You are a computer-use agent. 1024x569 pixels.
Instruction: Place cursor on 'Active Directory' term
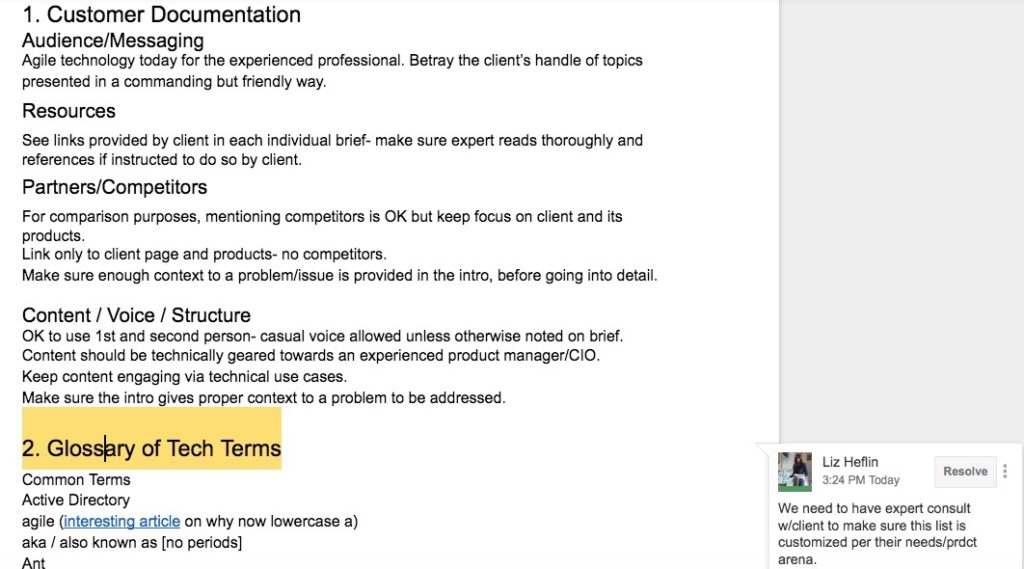[x=76, y=500]
